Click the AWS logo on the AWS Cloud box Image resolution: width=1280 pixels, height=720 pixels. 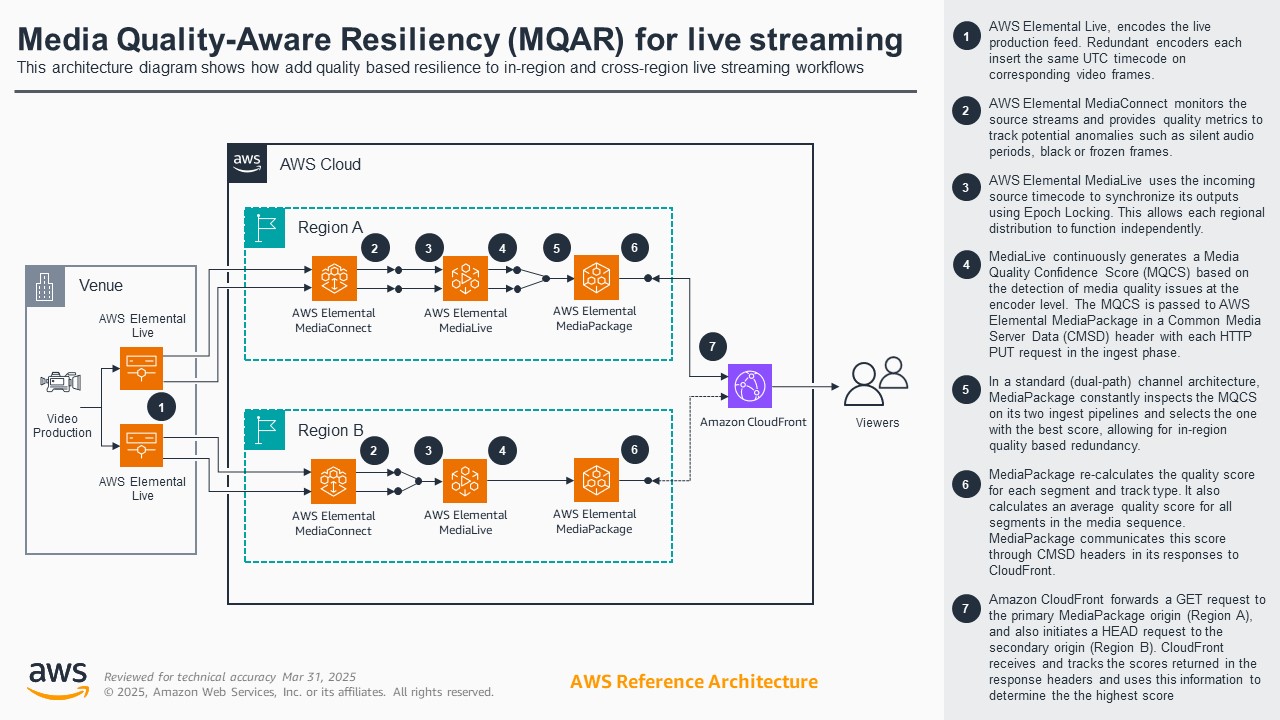tap(248, 163)
